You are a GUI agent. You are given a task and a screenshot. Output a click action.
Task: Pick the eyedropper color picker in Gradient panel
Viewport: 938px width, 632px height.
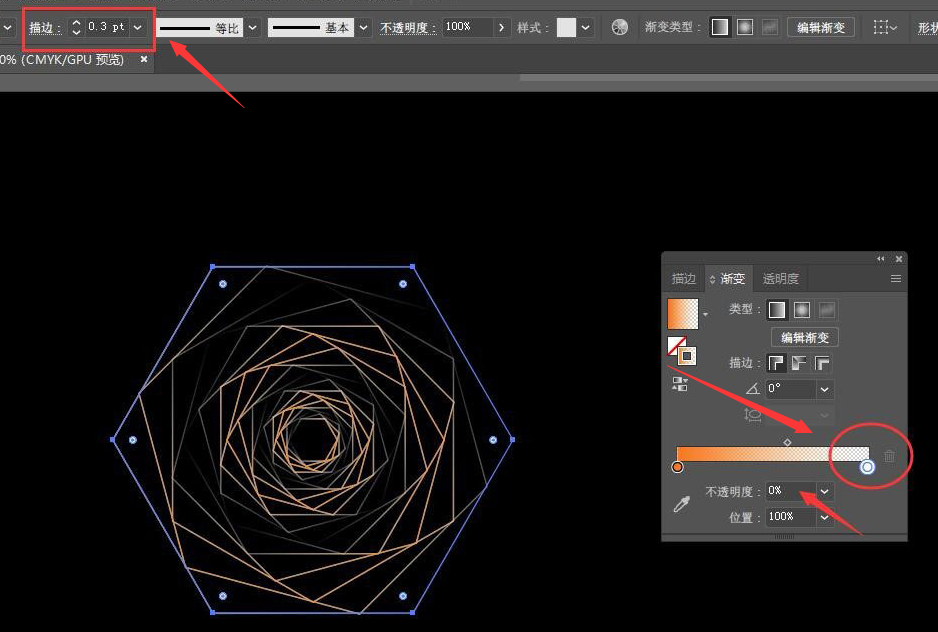tap(681, 504)
